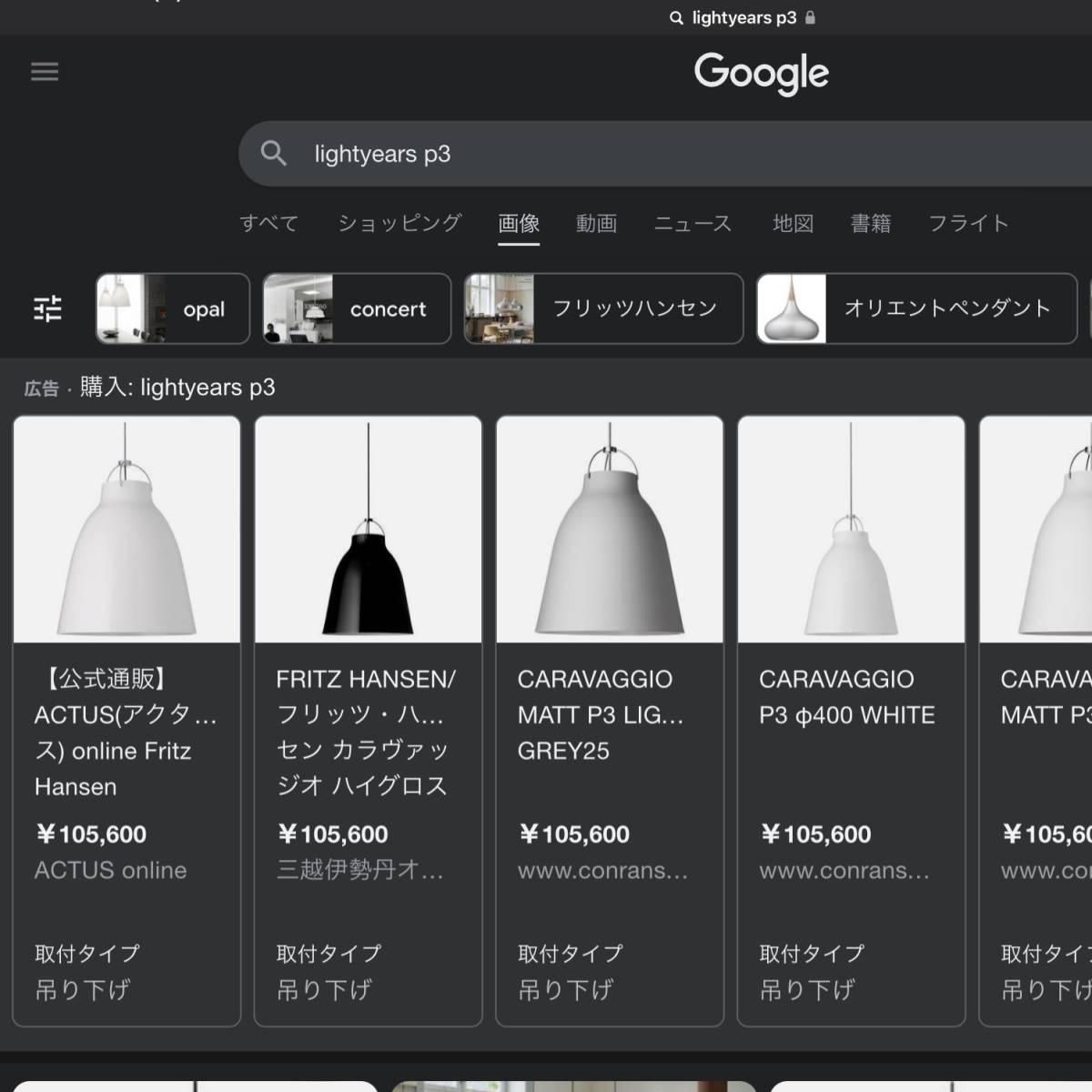The width and height of the screenshot is (1092, 1092).
Task: Click the Google logo
Action: (x=762, y=74)
